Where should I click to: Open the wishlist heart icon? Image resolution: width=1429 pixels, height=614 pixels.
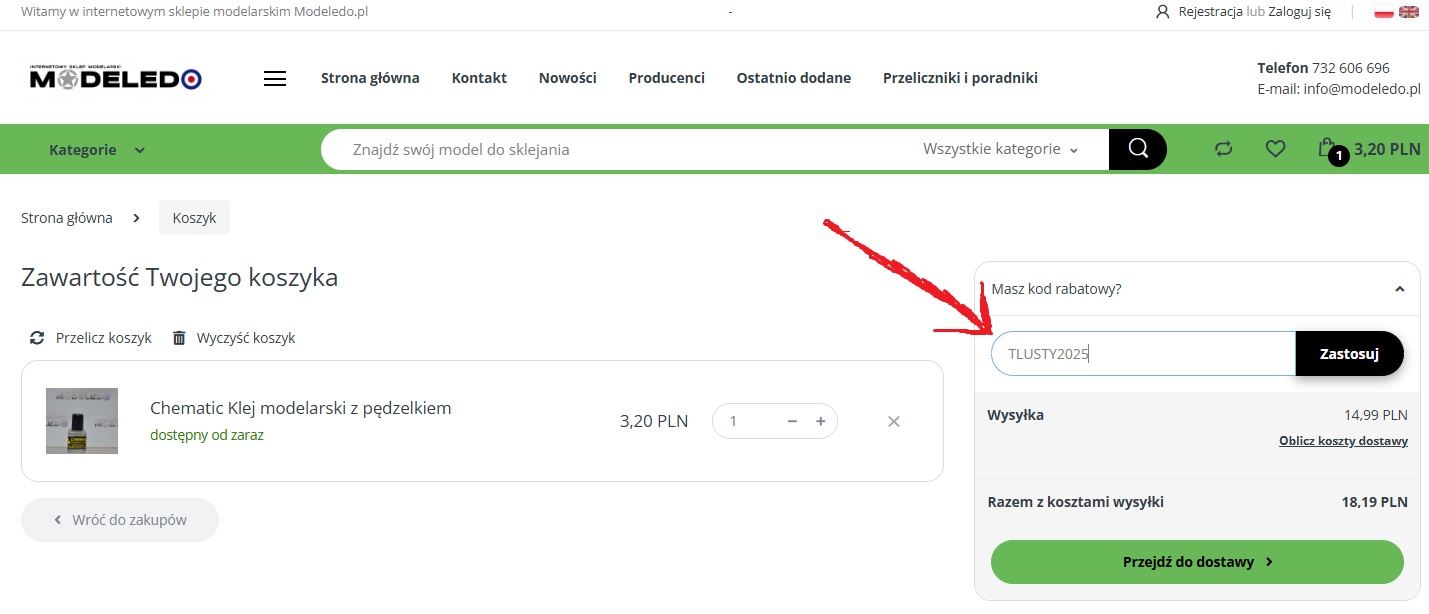pos(1275,149)
